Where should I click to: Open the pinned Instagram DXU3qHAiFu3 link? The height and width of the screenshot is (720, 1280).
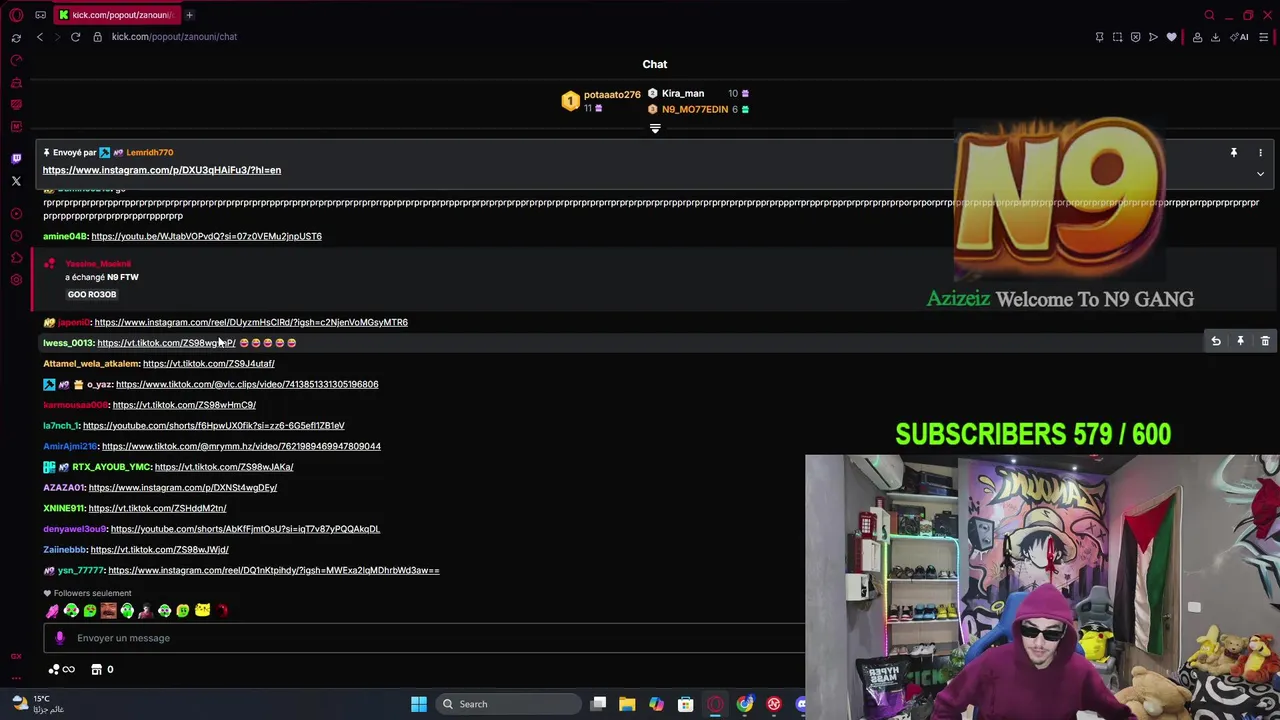(162, 170)
